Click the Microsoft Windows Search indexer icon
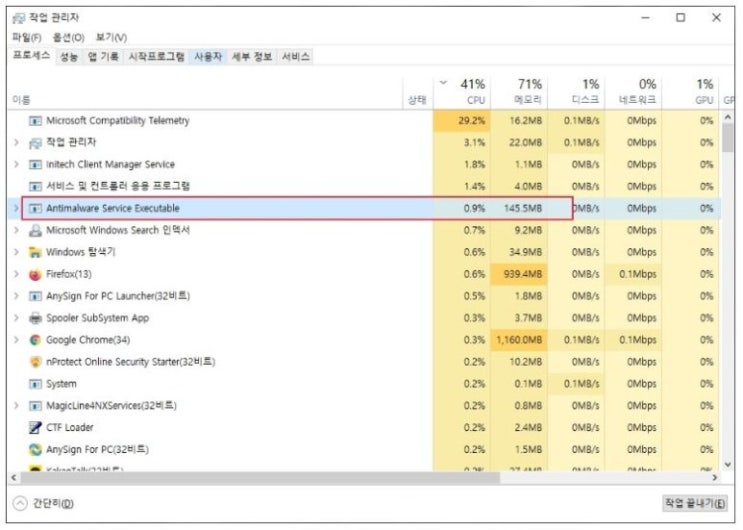The width and height of the screenshot is (743, 530). (35, 230)
